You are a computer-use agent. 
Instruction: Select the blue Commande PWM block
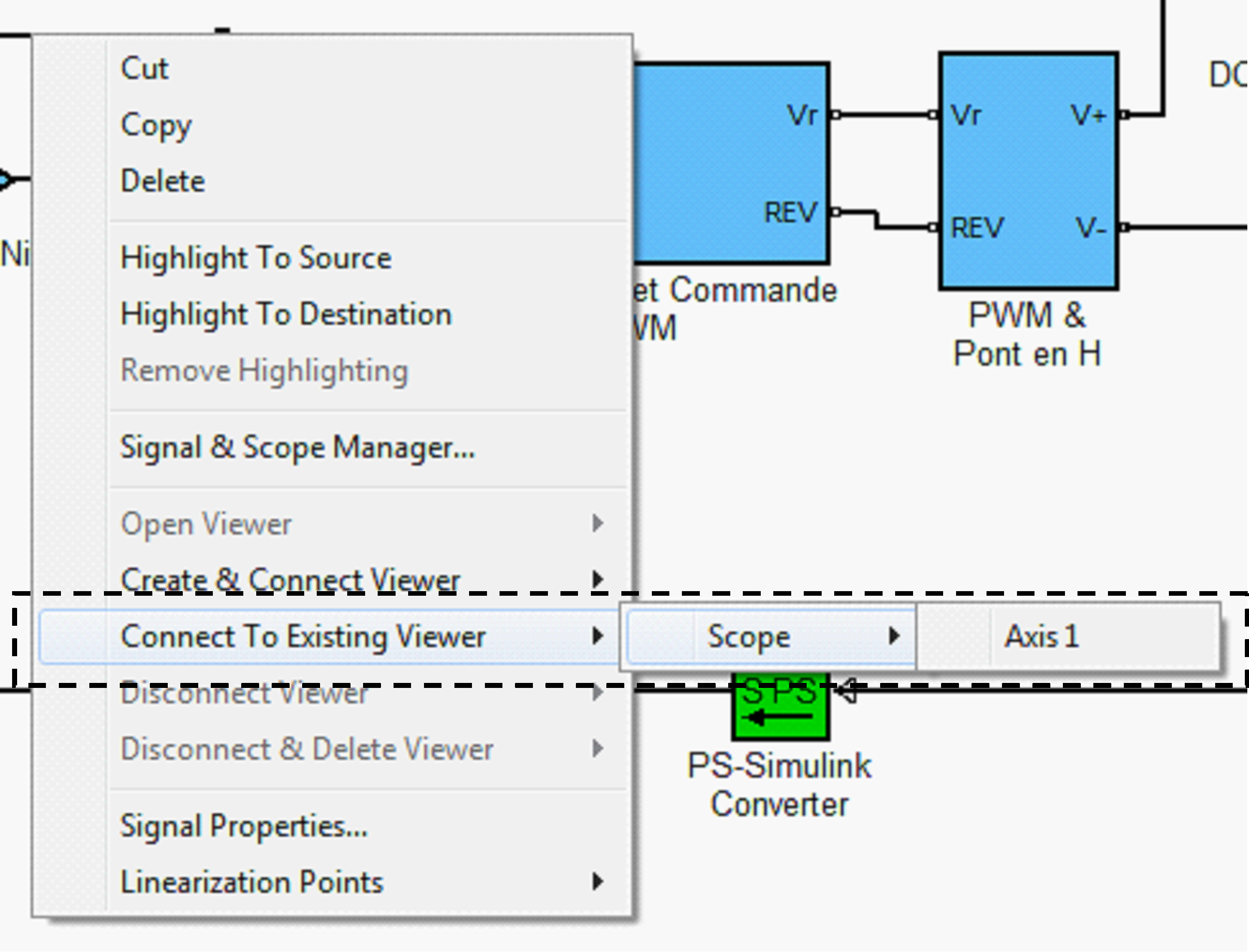(731, 164)
